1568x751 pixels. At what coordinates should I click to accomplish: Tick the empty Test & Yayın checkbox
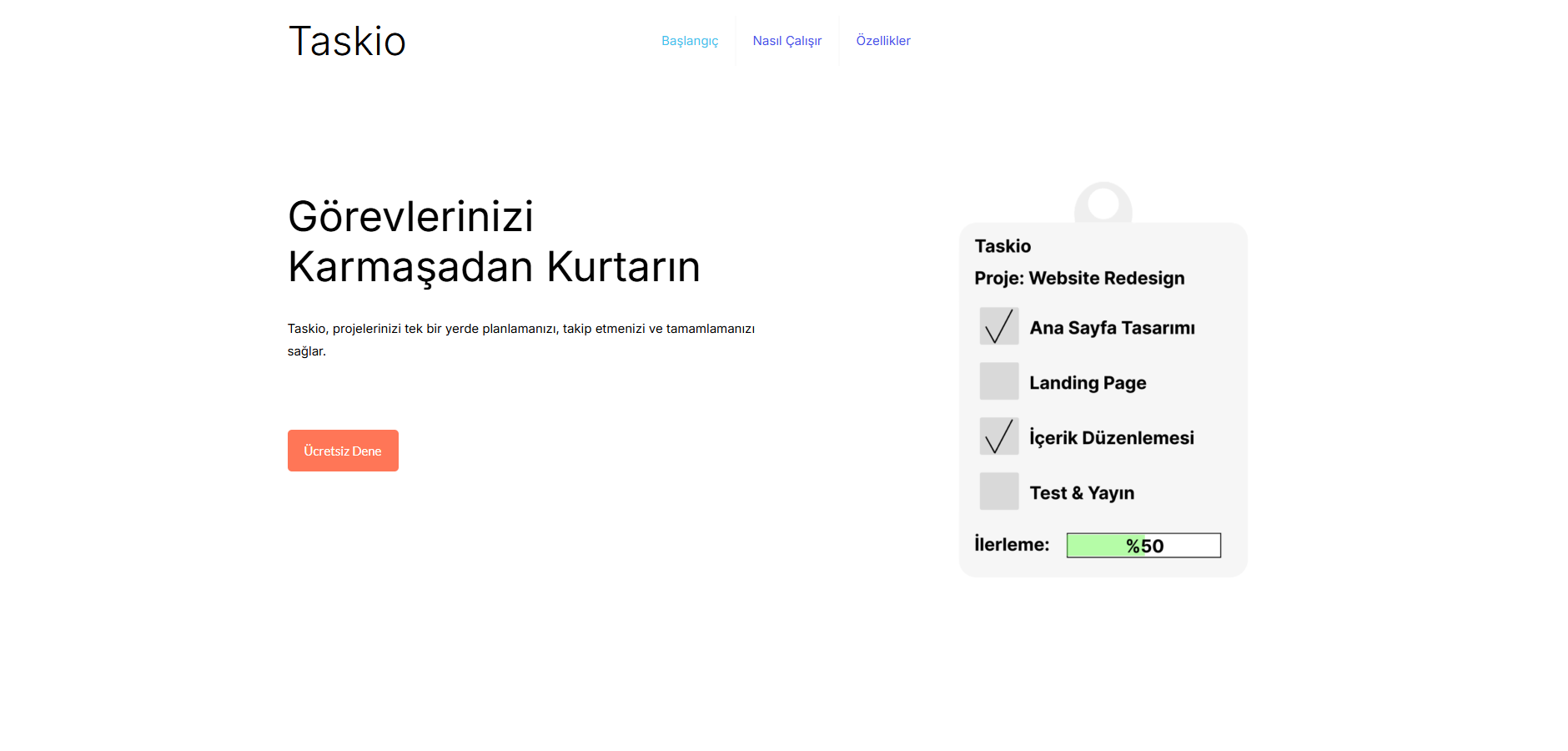coord(998,491)
